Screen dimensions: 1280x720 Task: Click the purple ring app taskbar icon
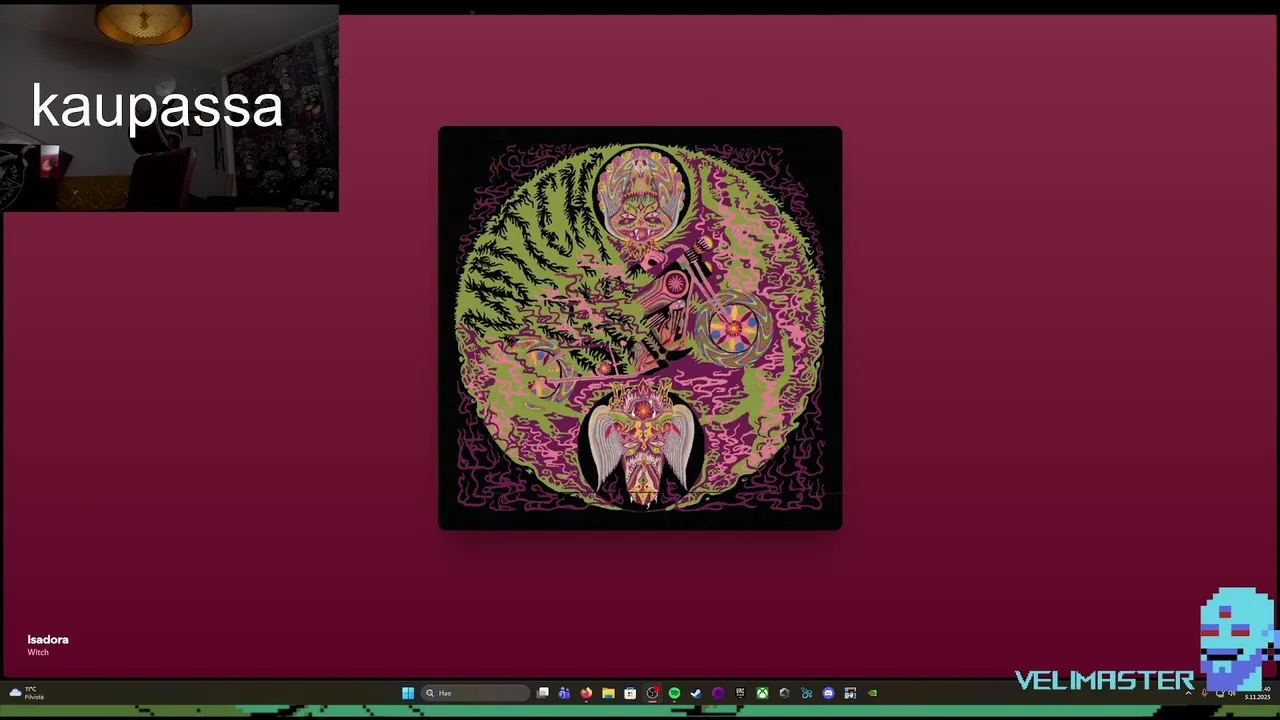(x=718, y=693)
